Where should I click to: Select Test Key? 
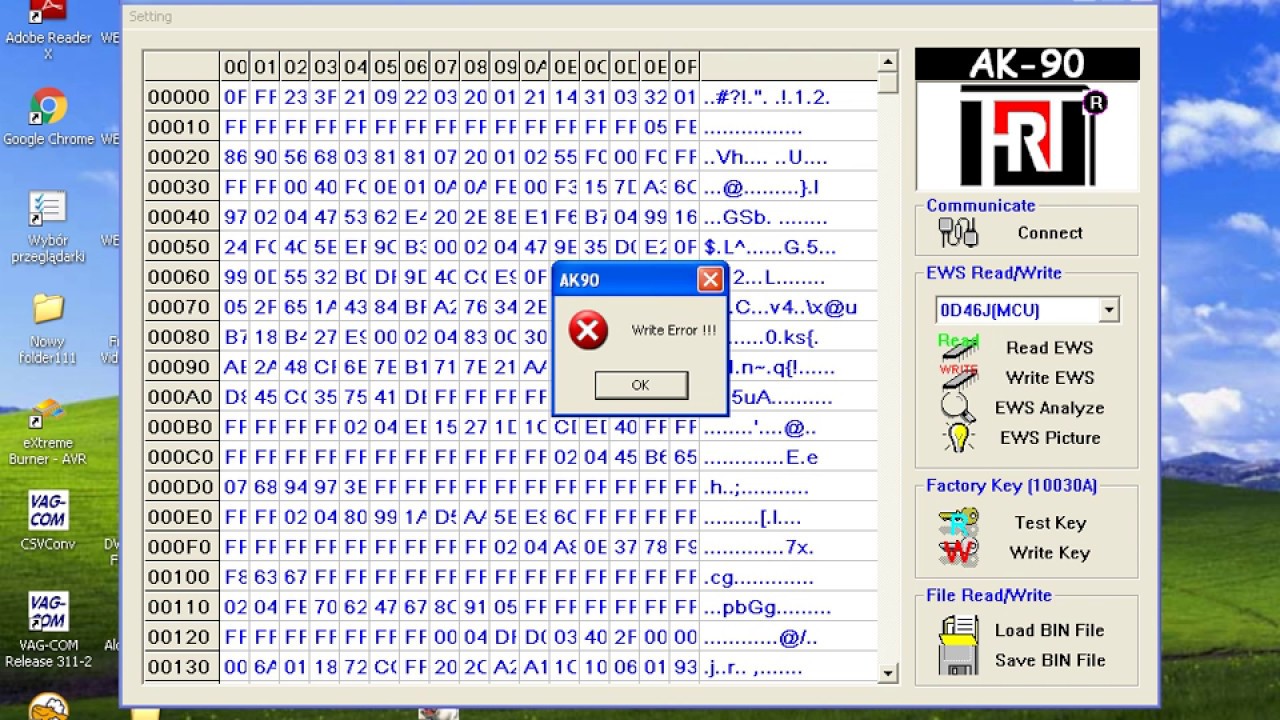click(x=1050, y=523)
